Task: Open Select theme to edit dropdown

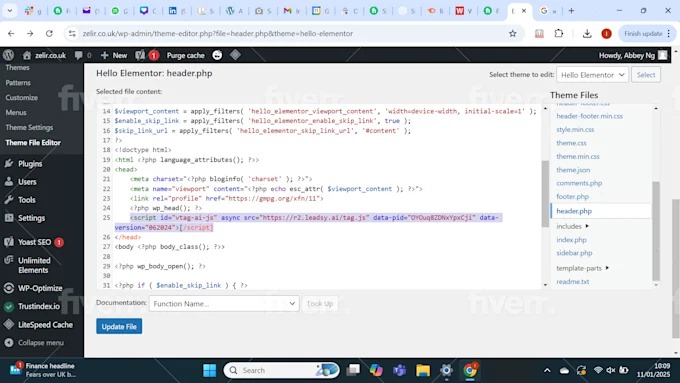Action: (592, 75)
